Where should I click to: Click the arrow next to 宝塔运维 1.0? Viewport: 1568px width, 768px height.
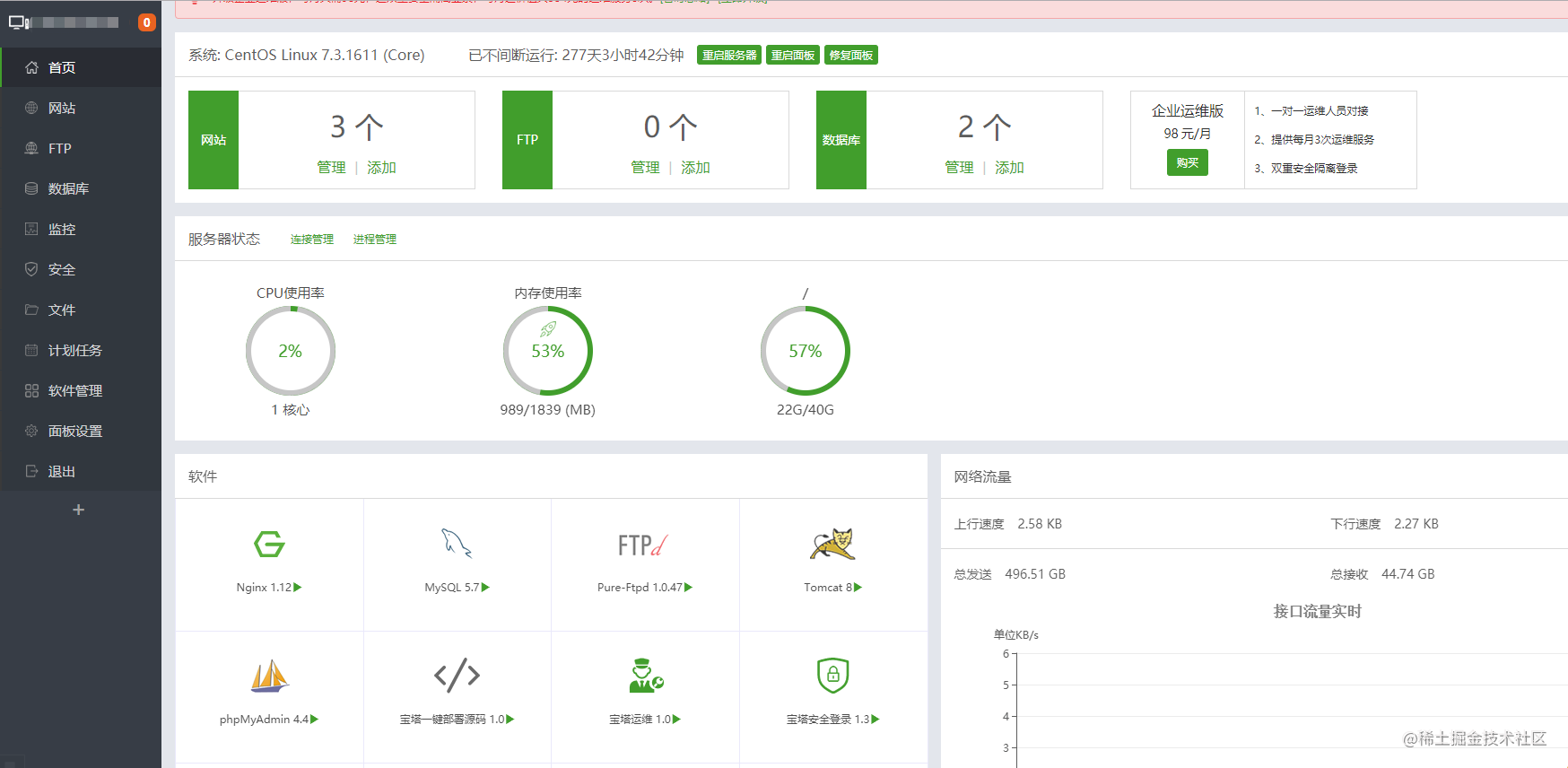click(x=676, y=720)
